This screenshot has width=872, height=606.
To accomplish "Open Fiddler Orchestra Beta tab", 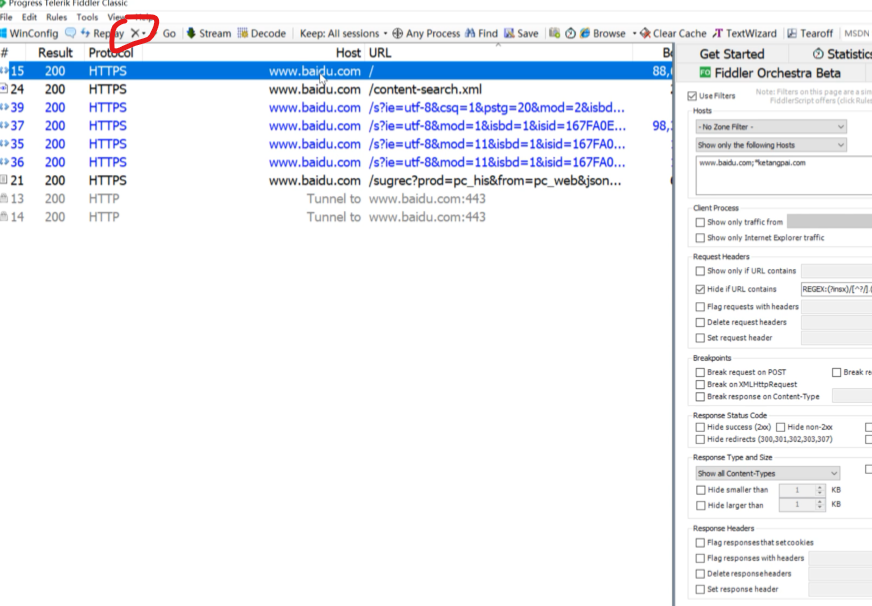I will (x=770, y=73).
